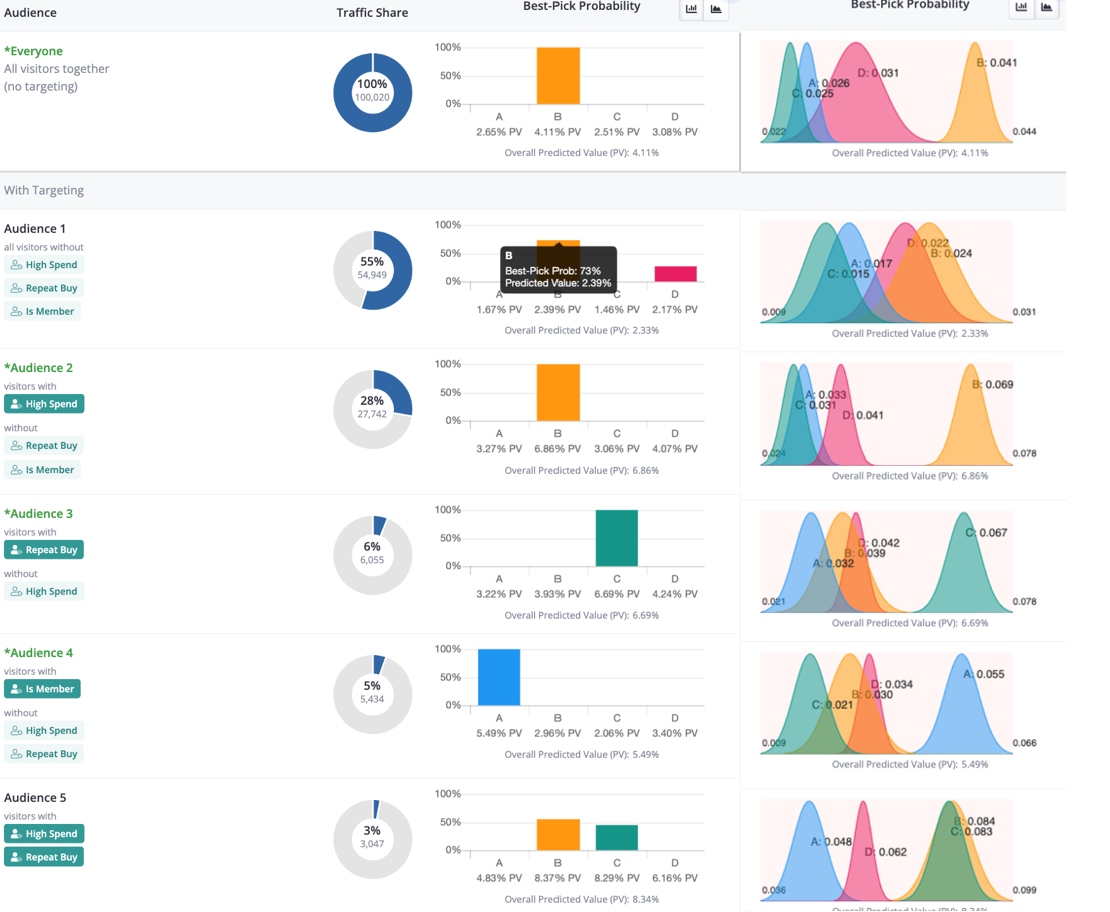Click the Repeat Buy tag under Audience 4
Viewport: 1110px width, 912px height.
click(x=44, y=754)
